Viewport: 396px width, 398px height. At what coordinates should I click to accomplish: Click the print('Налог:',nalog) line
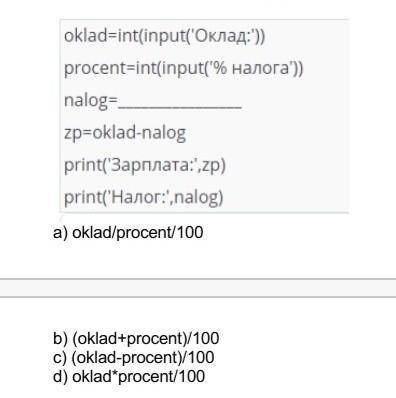tap(143, 197)
